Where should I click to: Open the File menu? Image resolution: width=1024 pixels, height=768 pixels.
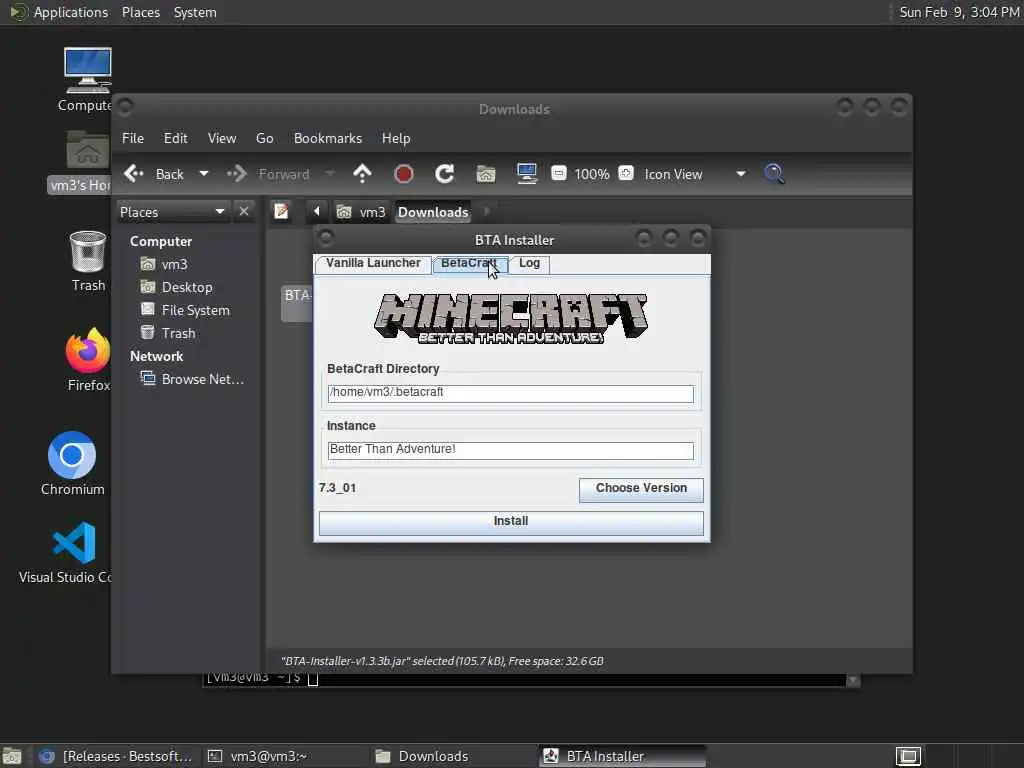[x=133, y=138]
